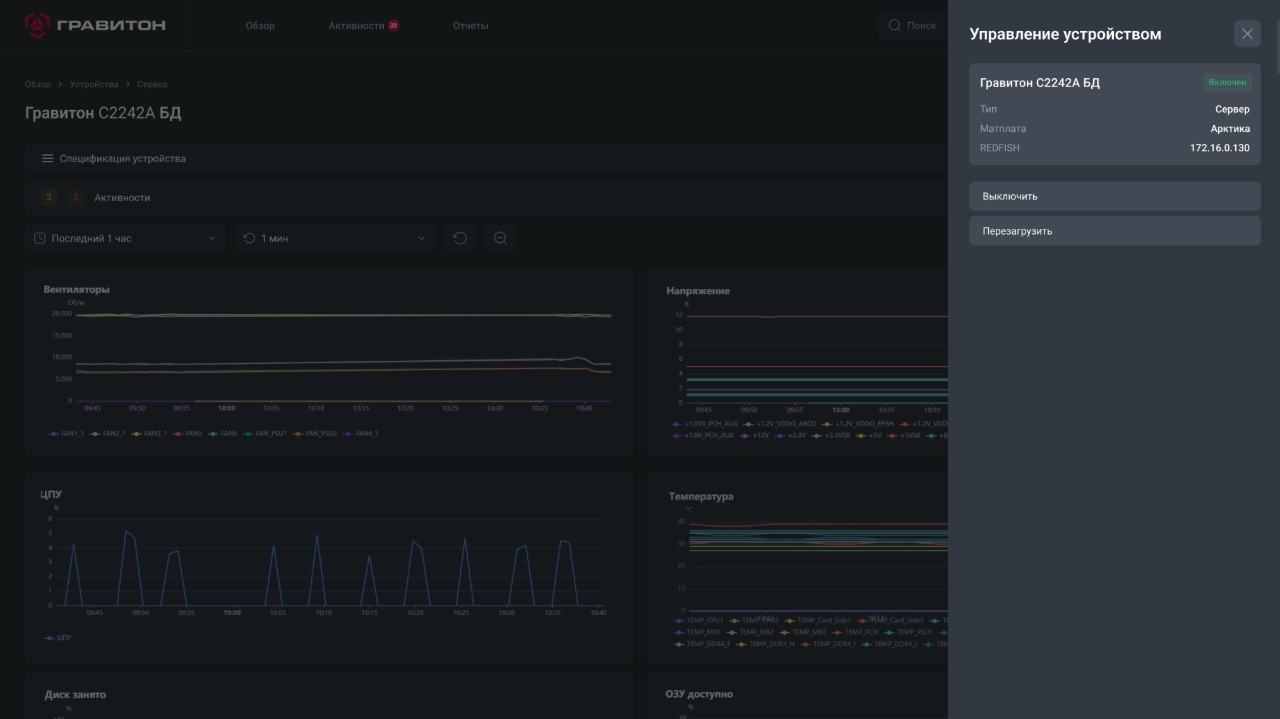The image size is (1280, 719).
Task: Click the Тип value Сервер
Action: [x=1232, y=109]
